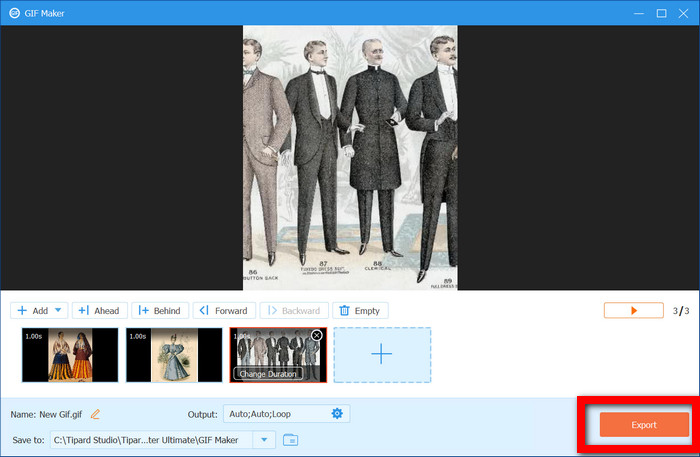
Task: Expand the Add dropdown arrow
Action: 58,310
